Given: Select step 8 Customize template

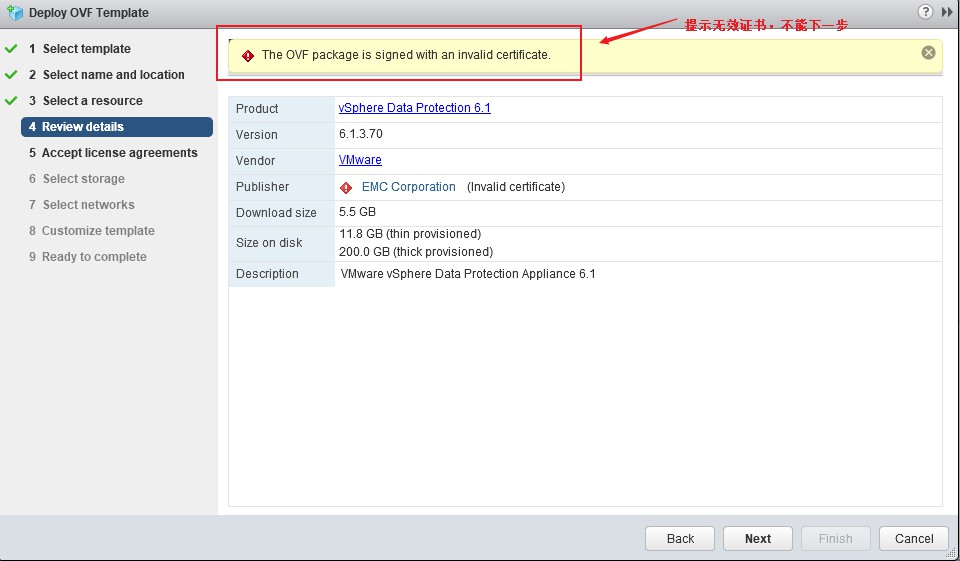Looking at the screenshot, I should pyautogui.click(x=92, y=231).
